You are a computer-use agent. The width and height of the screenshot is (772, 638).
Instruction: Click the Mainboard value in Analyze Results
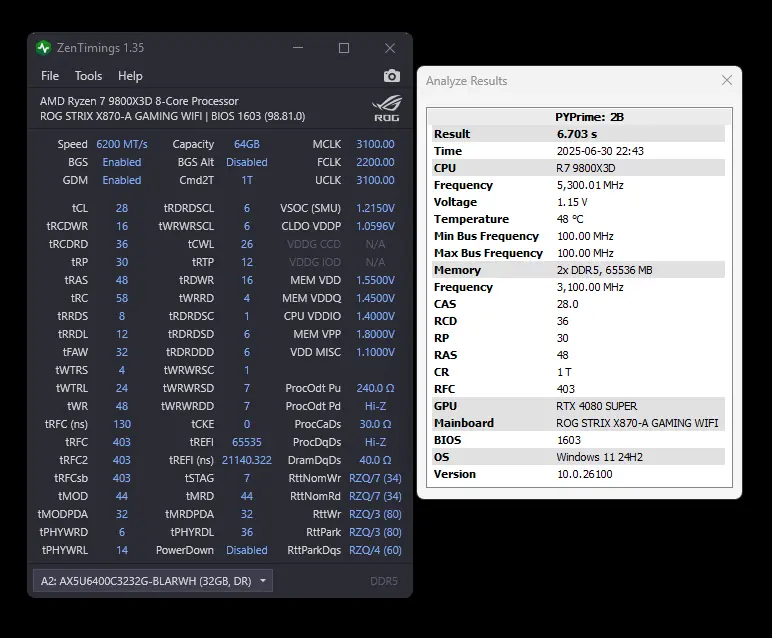pos(637,423)
